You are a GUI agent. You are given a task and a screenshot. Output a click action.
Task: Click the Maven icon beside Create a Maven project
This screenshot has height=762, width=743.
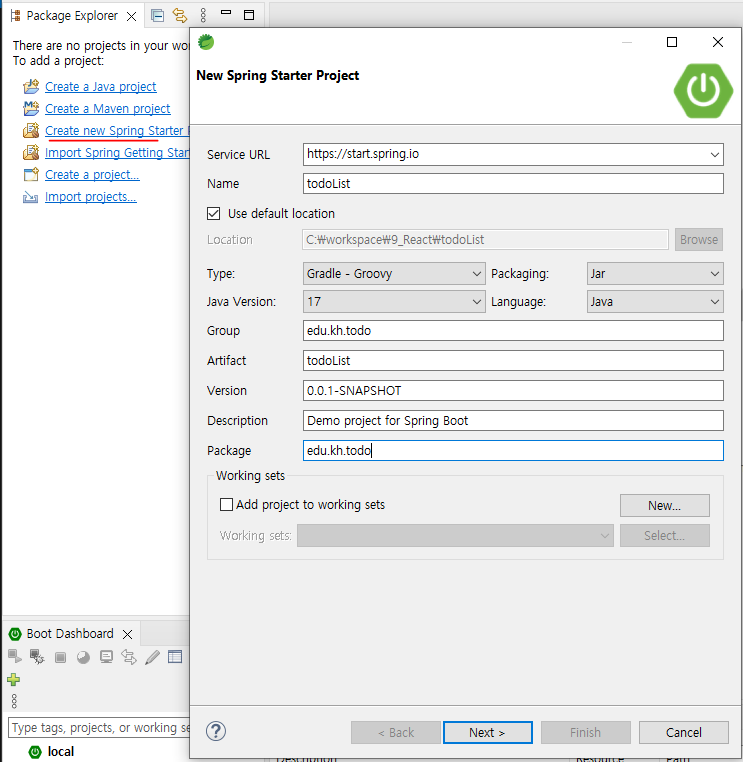click(x=31, y=108)
